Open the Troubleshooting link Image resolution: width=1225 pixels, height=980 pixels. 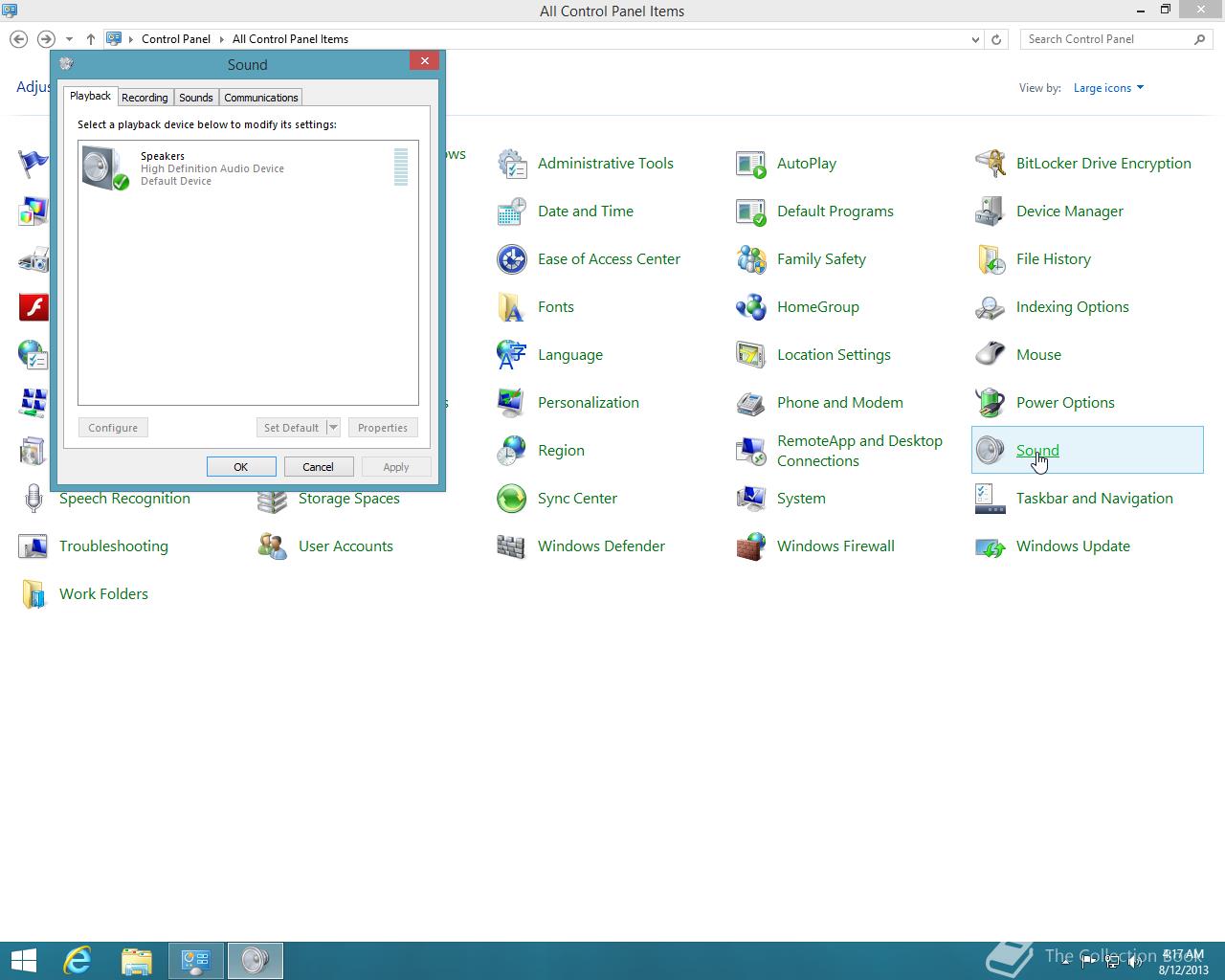[114, 546]
